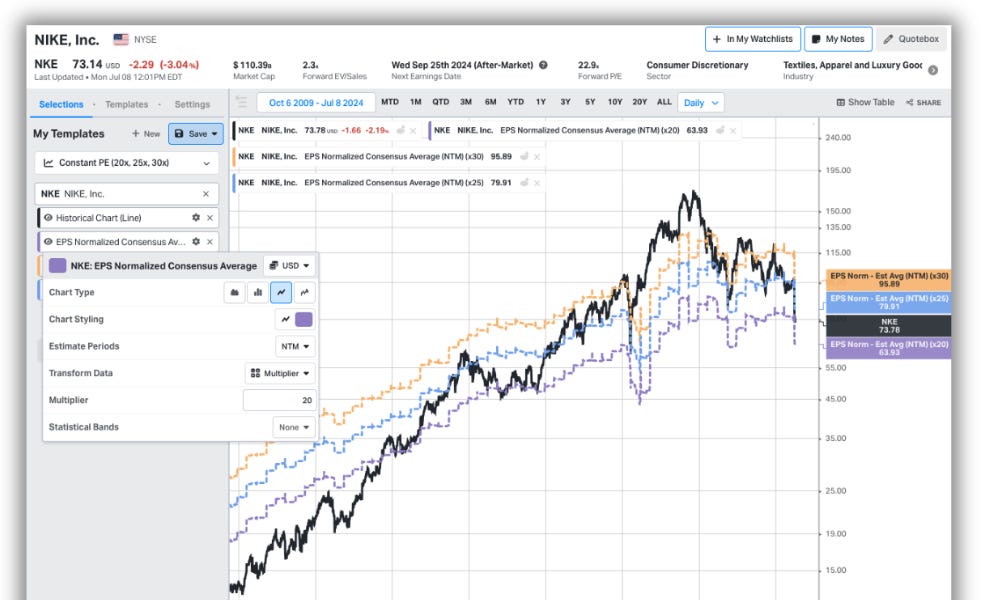Select the step line chart type icon
This screenshot has width=981, height=600.
click(x=304, y=292)
